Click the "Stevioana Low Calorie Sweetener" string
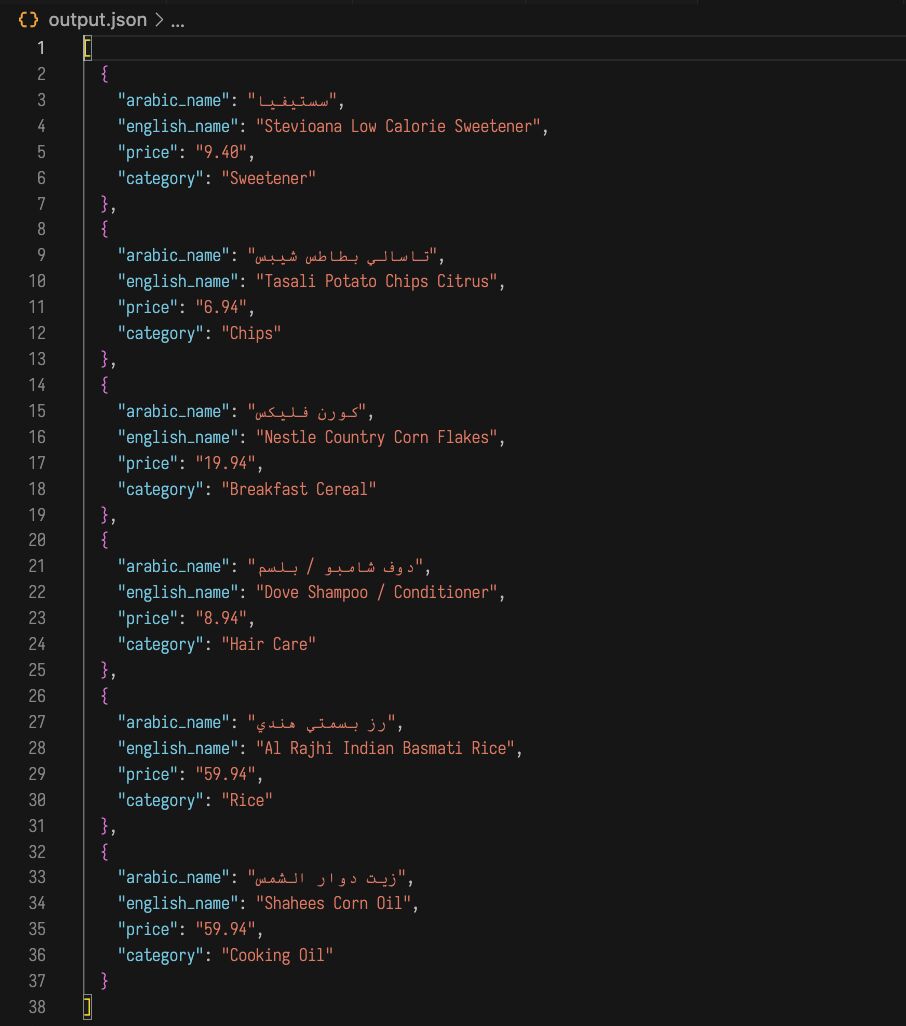 [400, 126]
